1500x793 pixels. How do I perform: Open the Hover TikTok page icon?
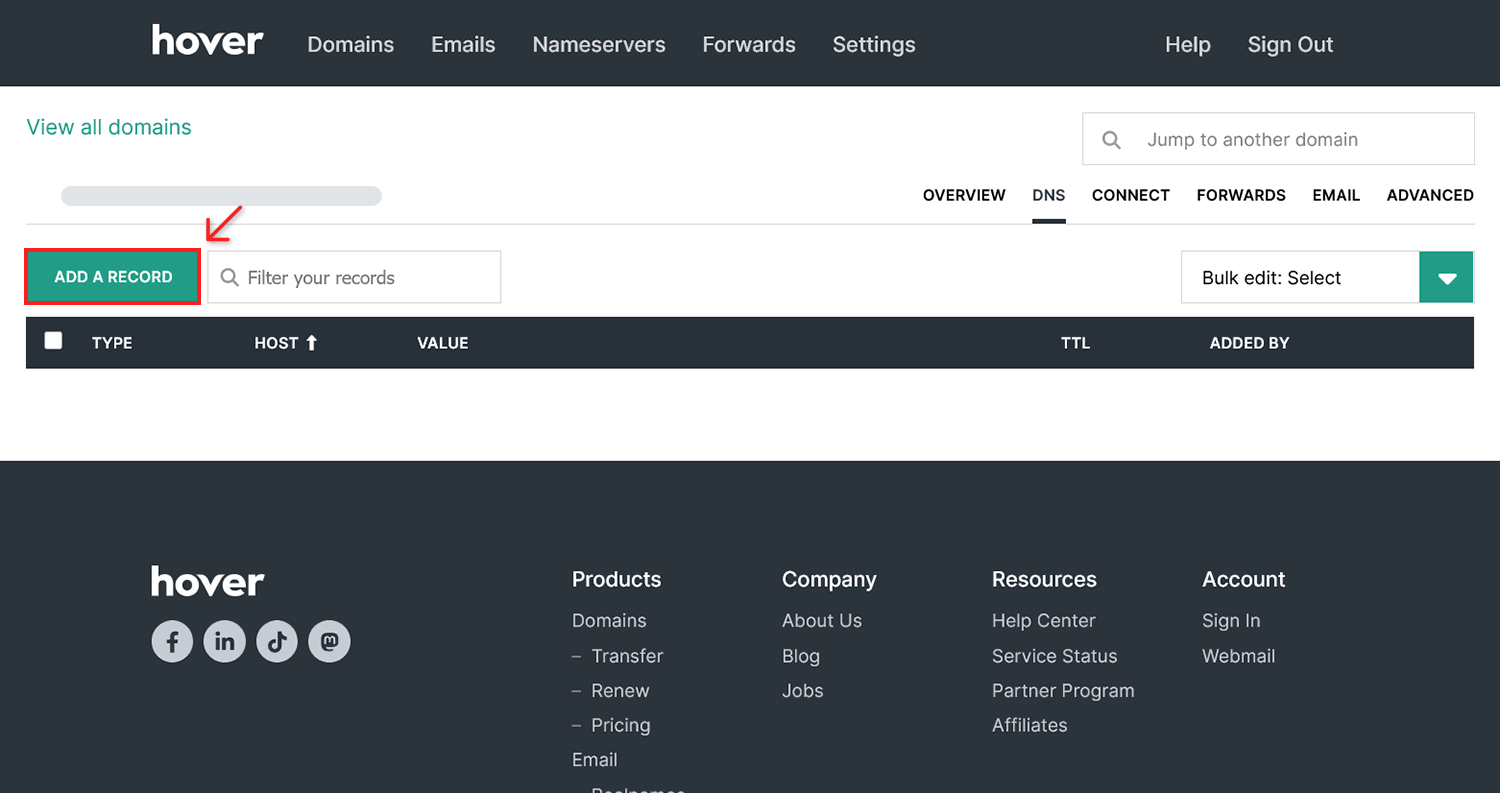click(277, 641)
